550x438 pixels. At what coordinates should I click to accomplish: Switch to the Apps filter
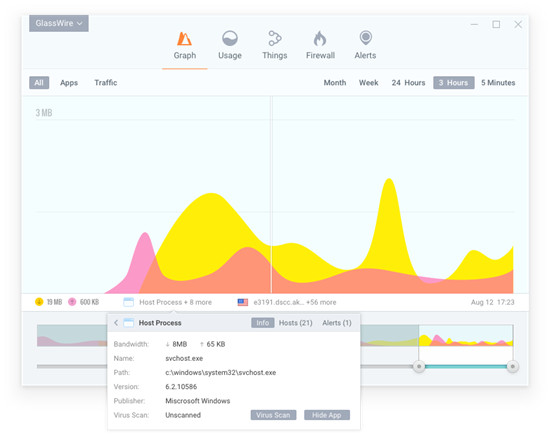click(x=69, y=83)
